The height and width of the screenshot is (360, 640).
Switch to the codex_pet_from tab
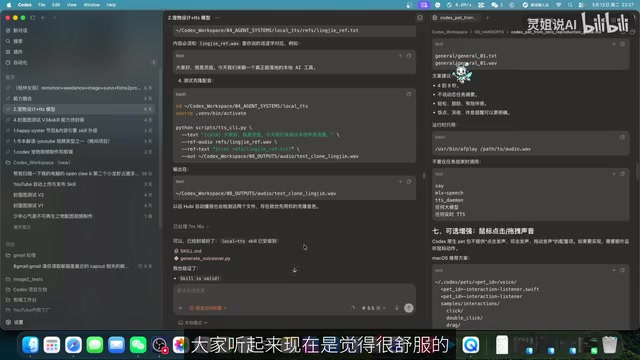coord(456,18)
